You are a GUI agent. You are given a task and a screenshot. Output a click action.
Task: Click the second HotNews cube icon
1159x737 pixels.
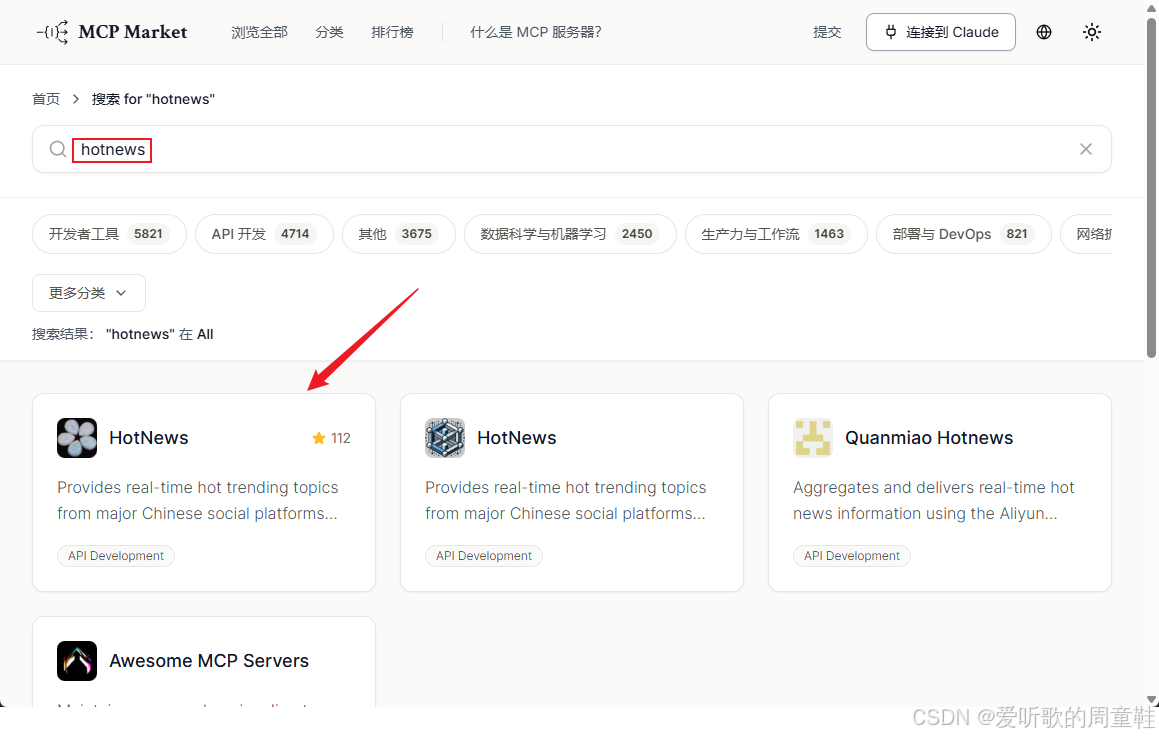point(445,438)
